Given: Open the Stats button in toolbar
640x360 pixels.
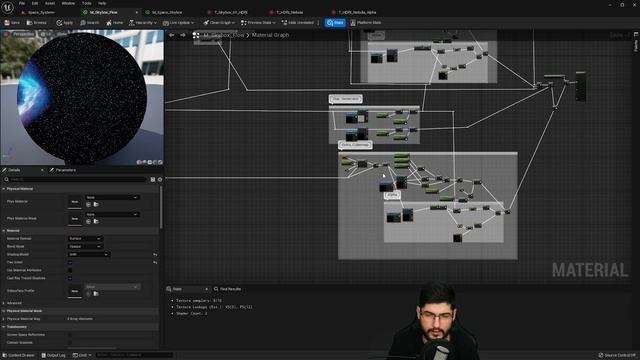Looking at the screenshot, I should point(335,23).
